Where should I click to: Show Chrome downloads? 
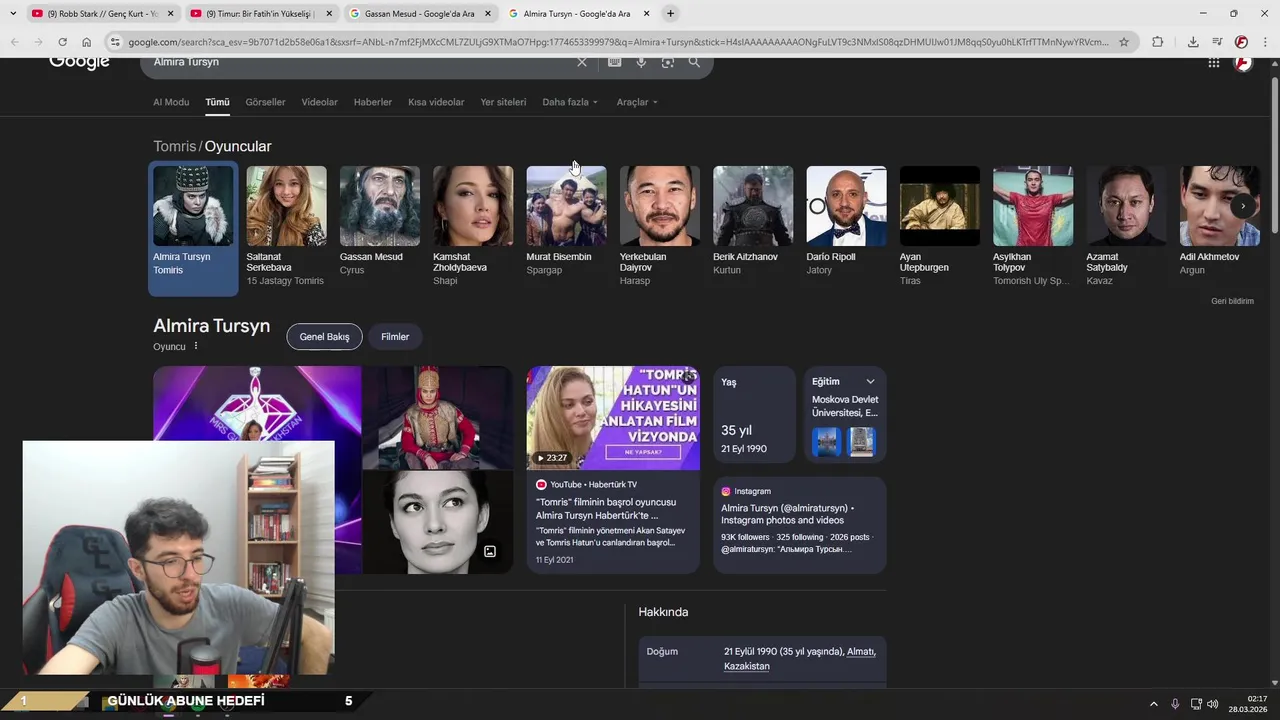coord(1193,42)
